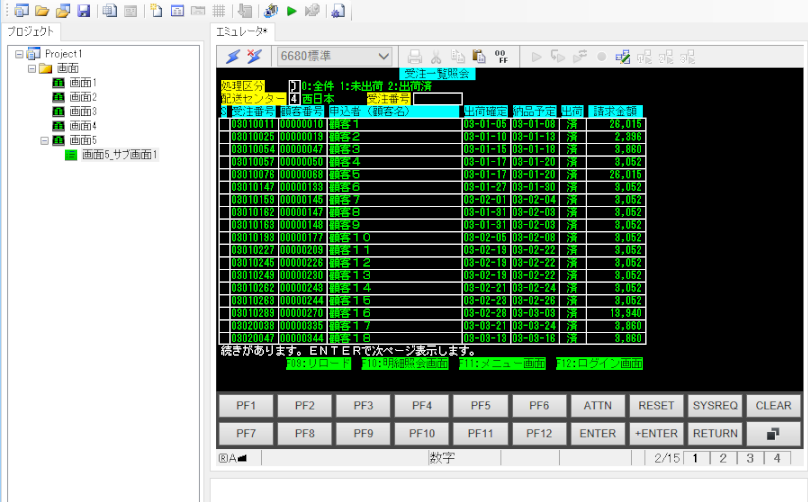Click the repeat-play macro icon
This screenshot has width=808, height=502.
click(x=580, y=57)
